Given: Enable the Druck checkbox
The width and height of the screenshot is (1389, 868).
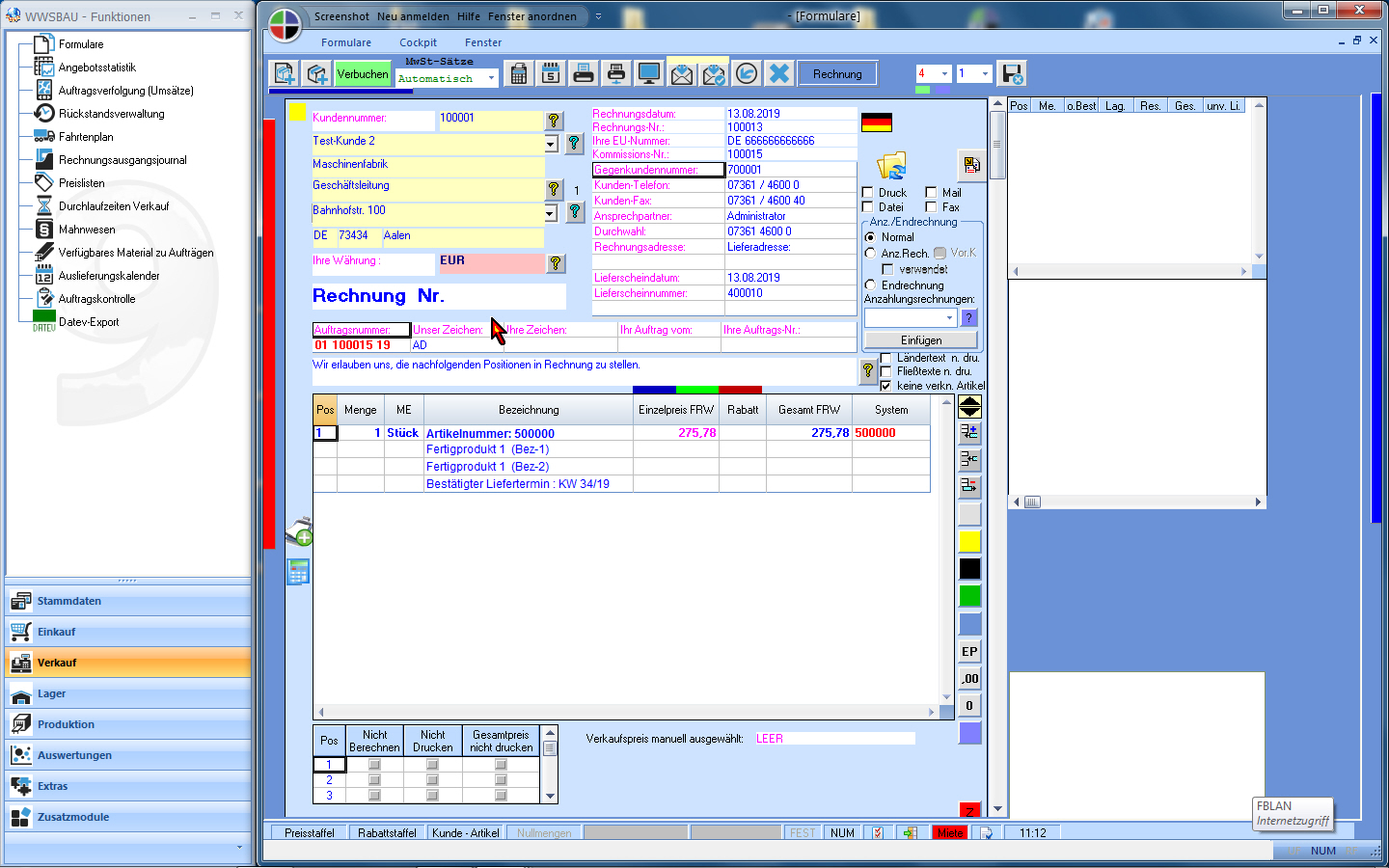Looking at the screenshot, I should pyautogui.click(x=868, y=193).
